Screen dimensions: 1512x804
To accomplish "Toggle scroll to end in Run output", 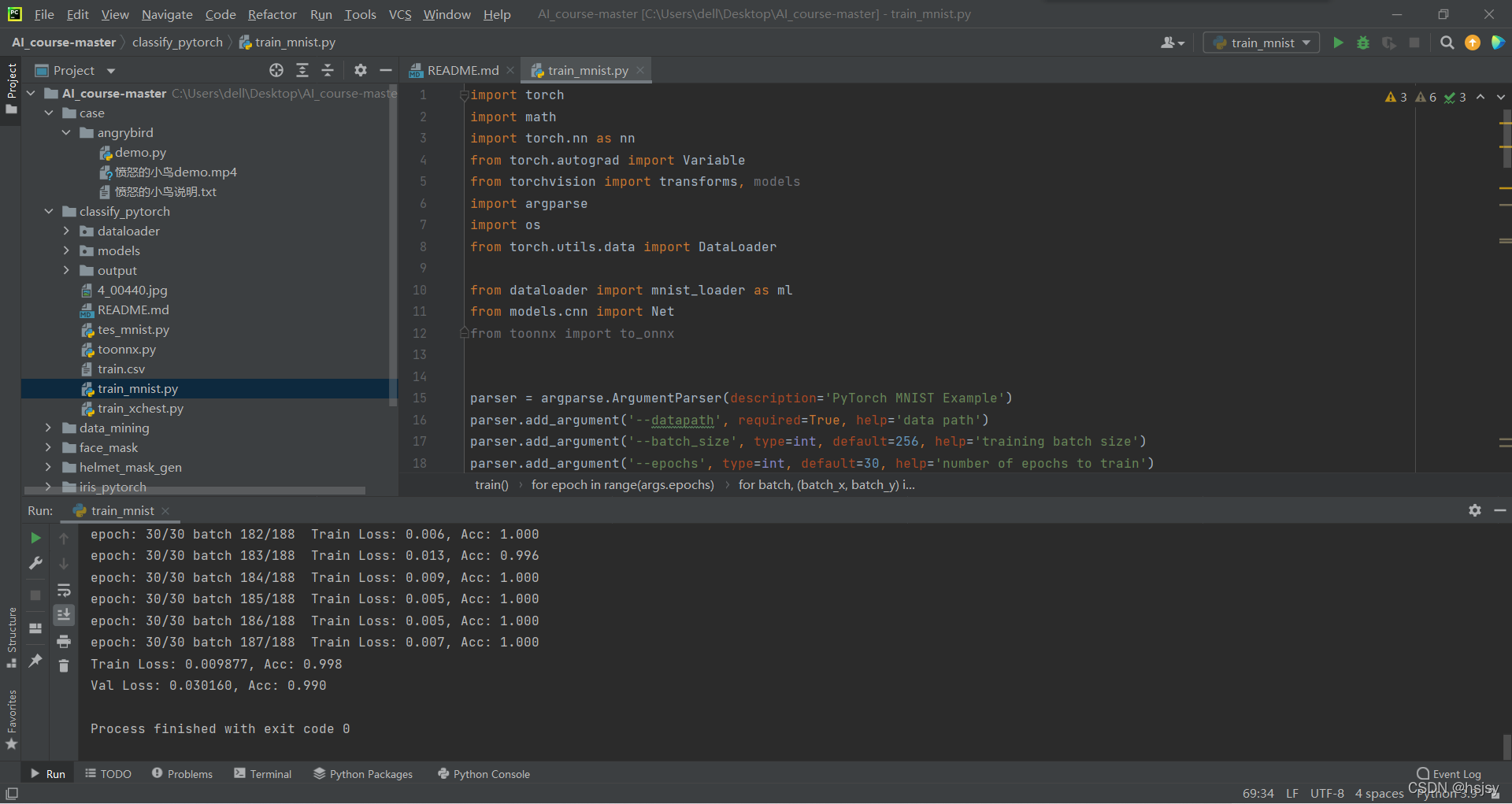I will [64, 615].
